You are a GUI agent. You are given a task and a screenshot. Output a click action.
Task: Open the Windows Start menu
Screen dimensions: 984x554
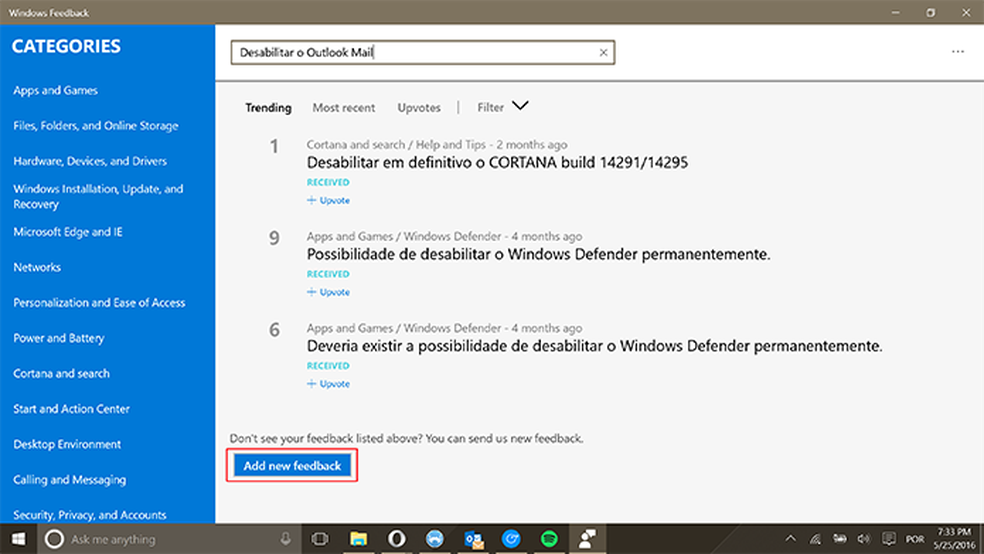click(x=18, y=539)
